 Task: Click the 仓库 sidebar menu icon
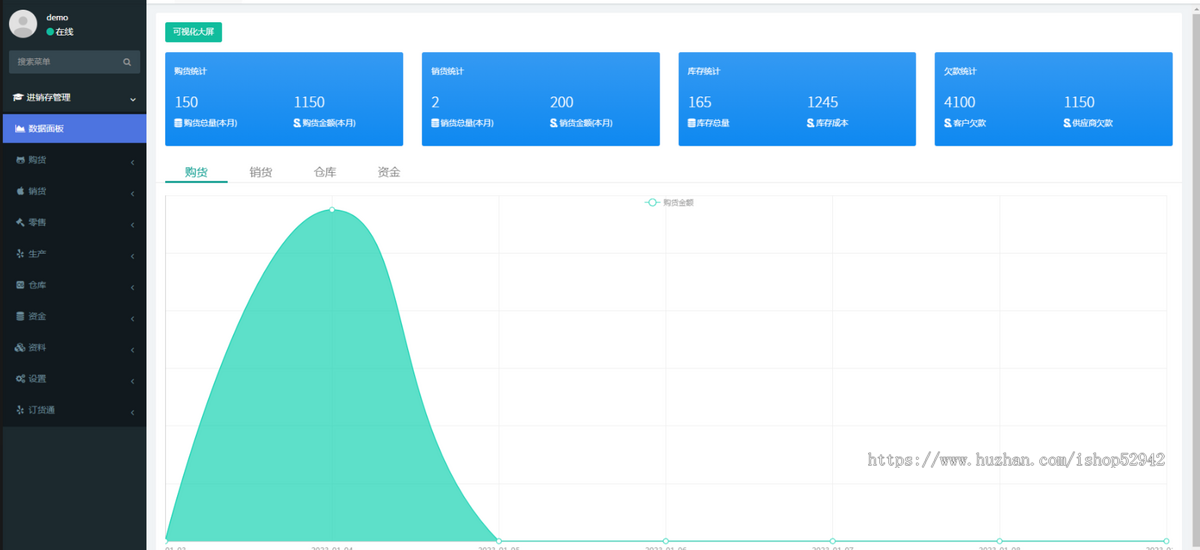pyautogui.click(x=21, y=285)
